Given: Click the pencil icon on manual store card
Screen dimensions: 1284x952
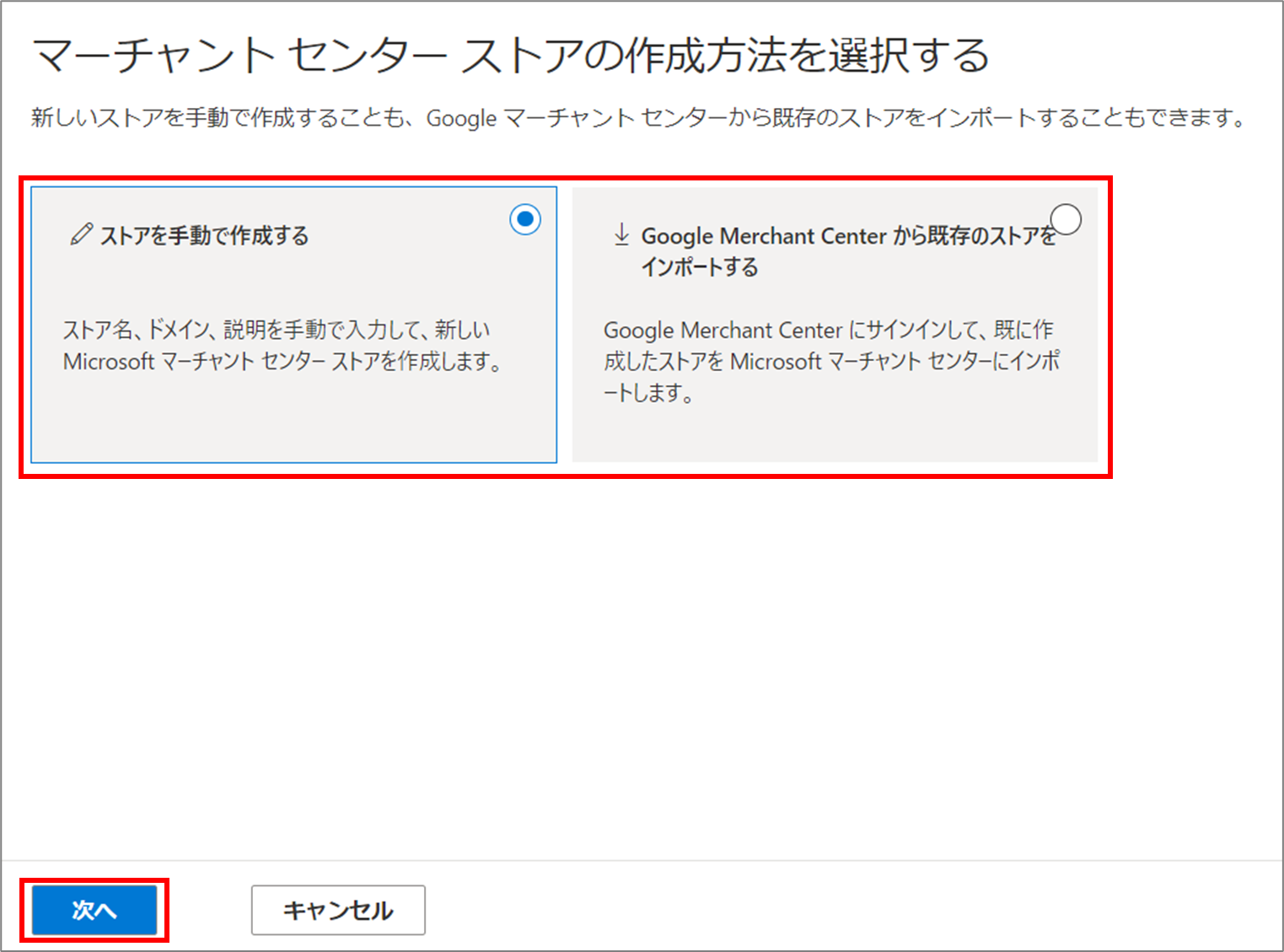Looking at the screenshot, I should click(81, 234).
